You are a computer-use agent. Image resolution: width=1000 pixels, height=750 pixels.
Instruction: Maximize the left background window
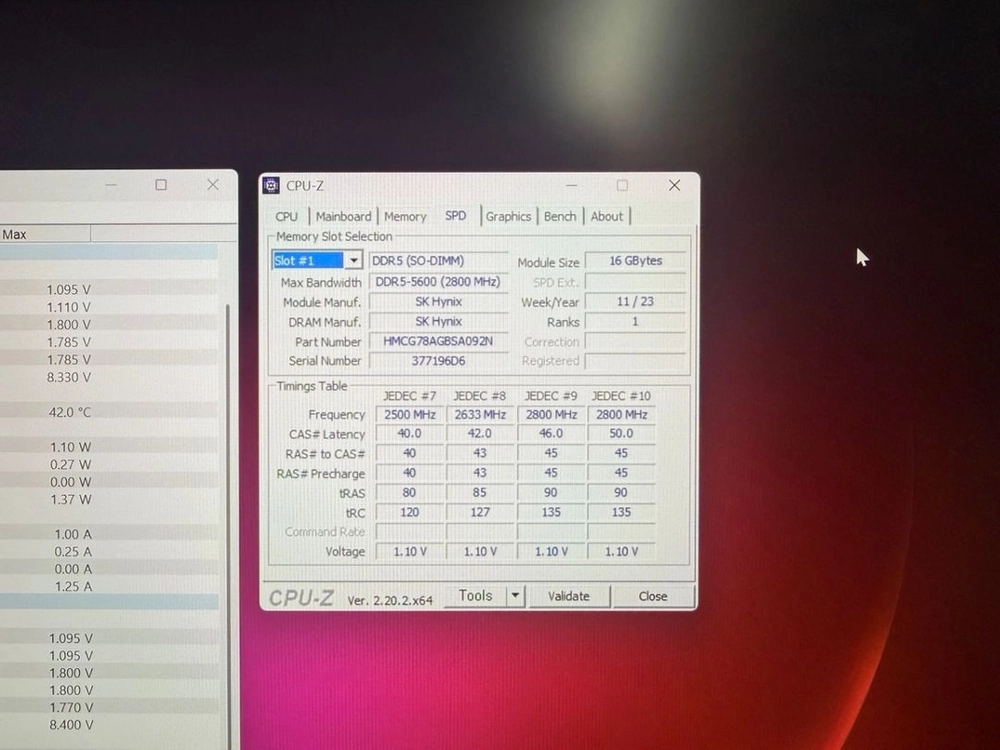click(161, 185)
